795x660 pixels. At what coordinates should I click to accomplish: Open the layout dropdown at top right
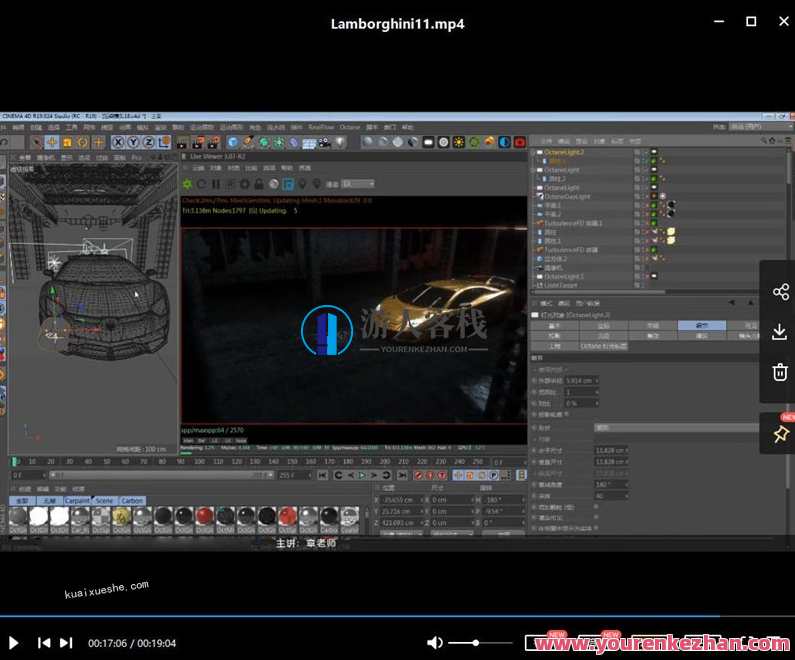(x=760, y=127)
